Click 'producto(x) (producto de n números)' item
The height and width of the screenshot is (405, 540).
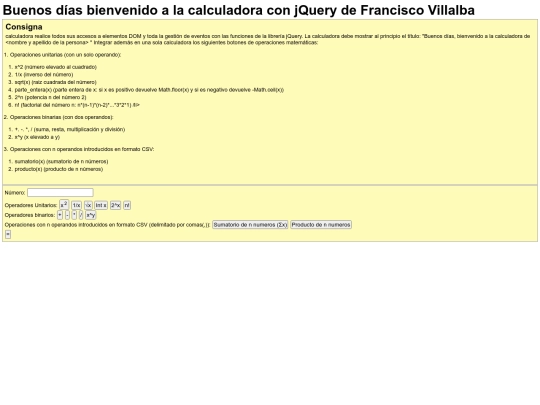coord(59,169)
